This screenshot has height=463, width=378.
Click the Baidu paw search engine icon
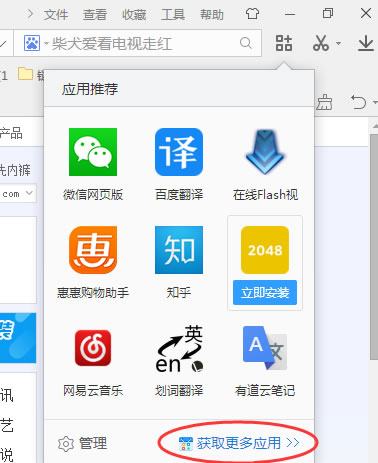pos(32,43)
